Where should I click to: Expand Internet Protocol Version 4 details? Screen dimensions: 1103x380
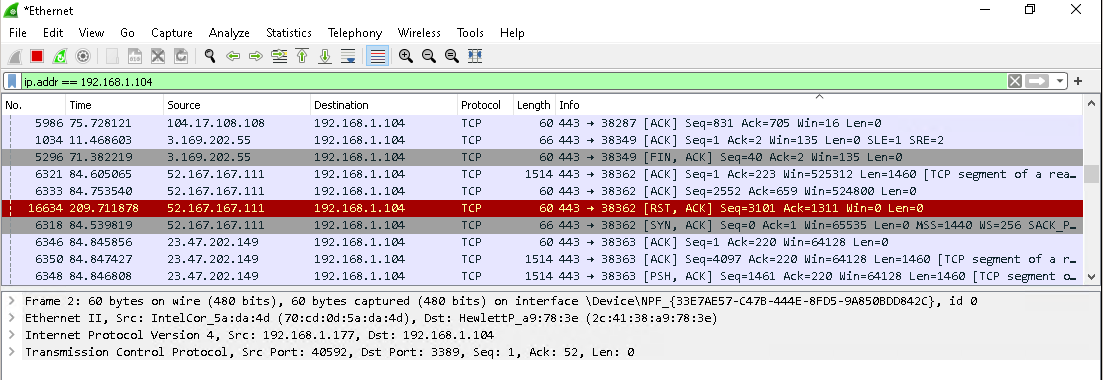[x=12, y=335]
